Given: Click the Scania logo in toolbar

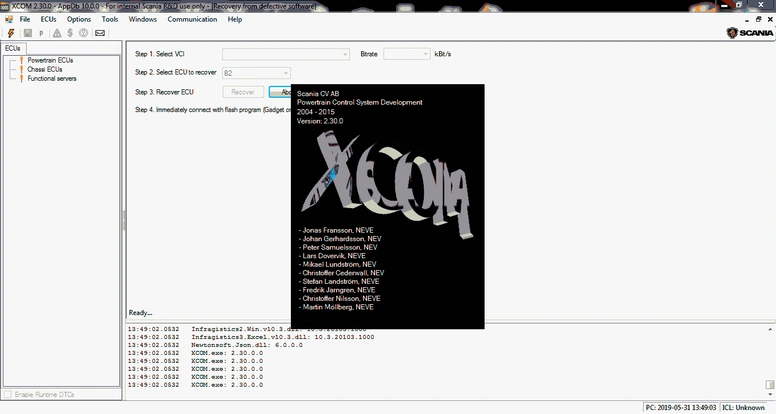Looking at the screenshot, I should [749, 33].
